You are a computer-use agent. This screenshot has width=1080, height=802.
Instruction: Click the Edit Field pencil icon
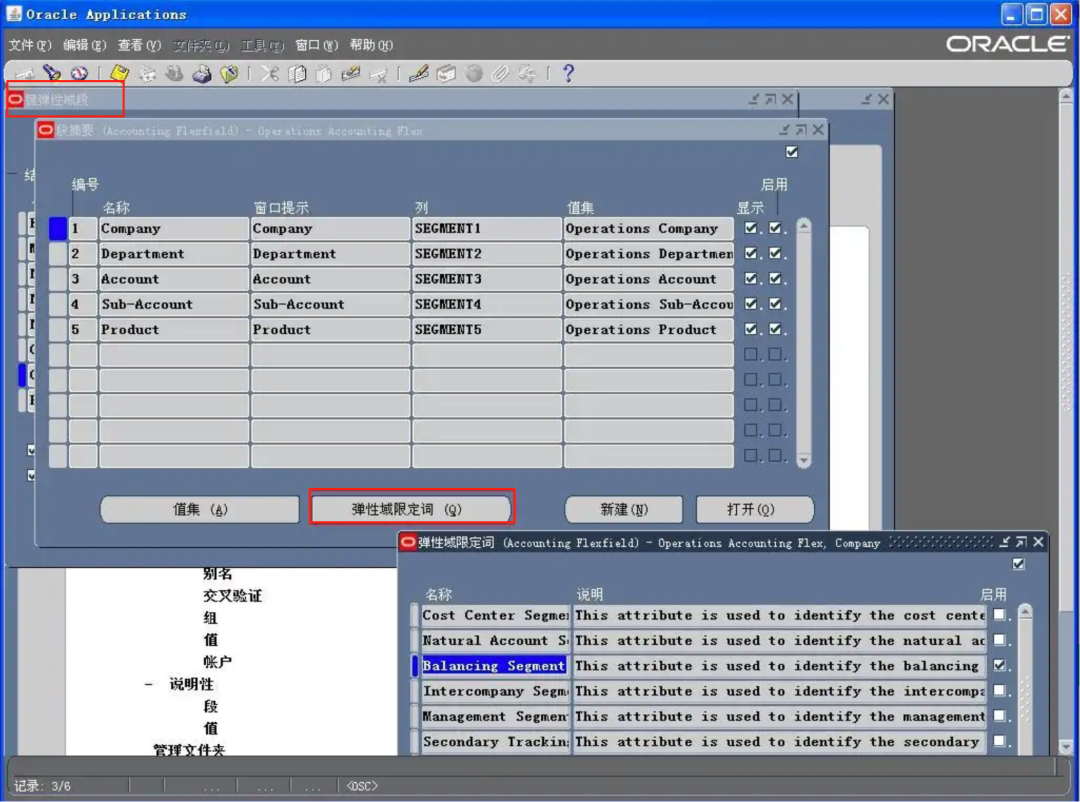(x=419, y=74)
